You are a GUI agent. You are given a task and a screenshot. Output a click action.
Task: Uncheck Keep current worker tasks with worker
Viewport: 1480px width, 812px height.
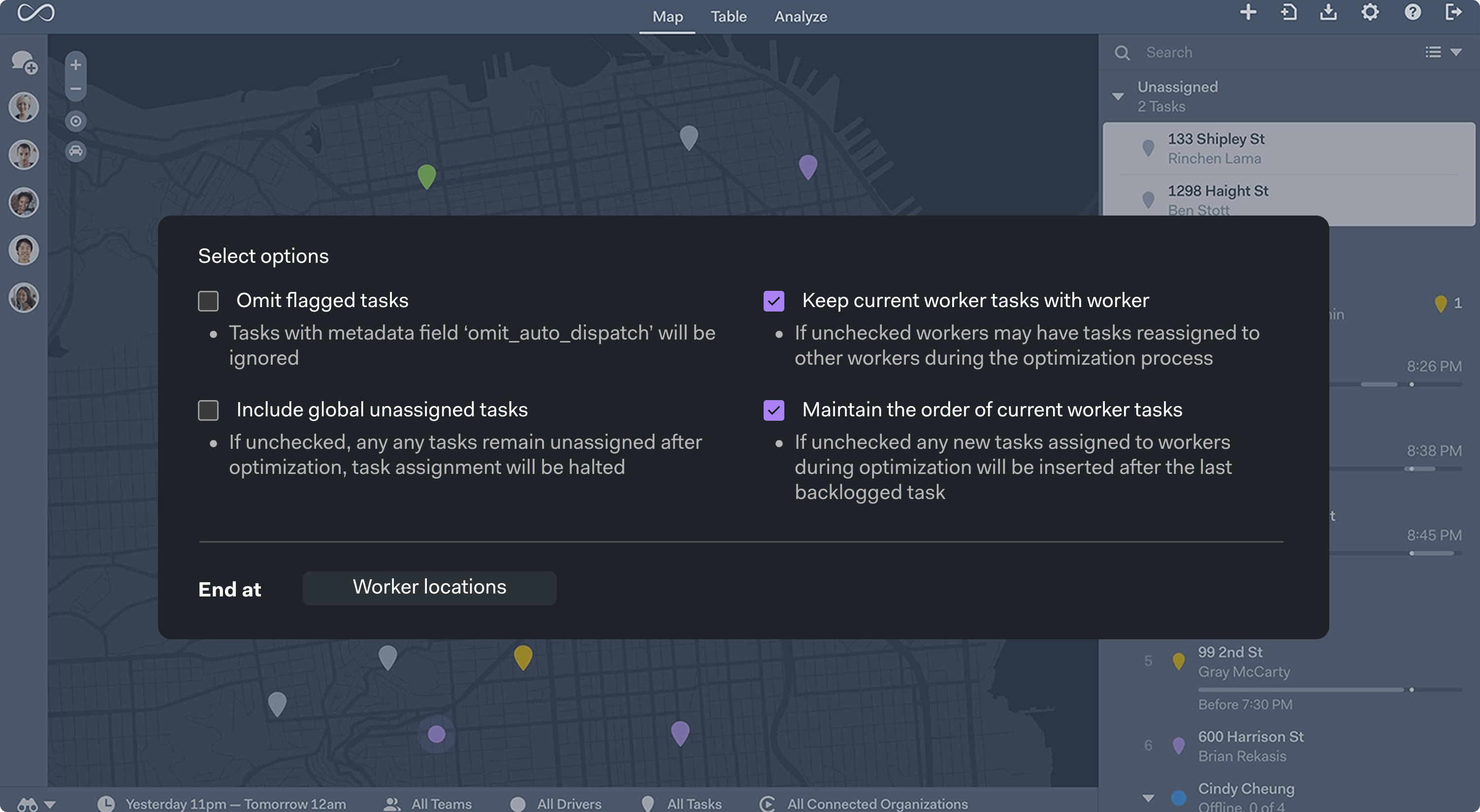773,301
